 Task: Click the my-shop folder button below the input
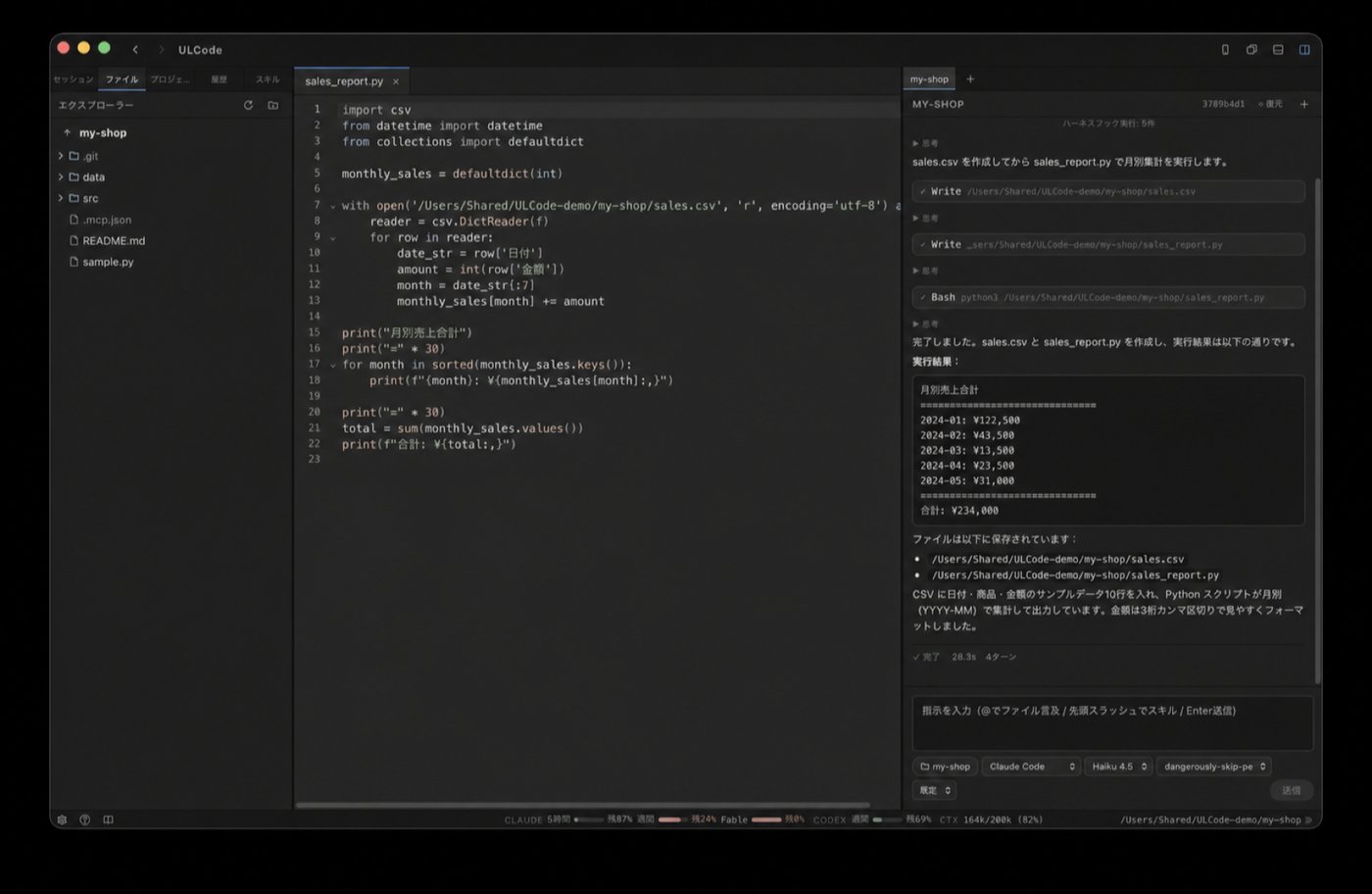pos(945,767)
